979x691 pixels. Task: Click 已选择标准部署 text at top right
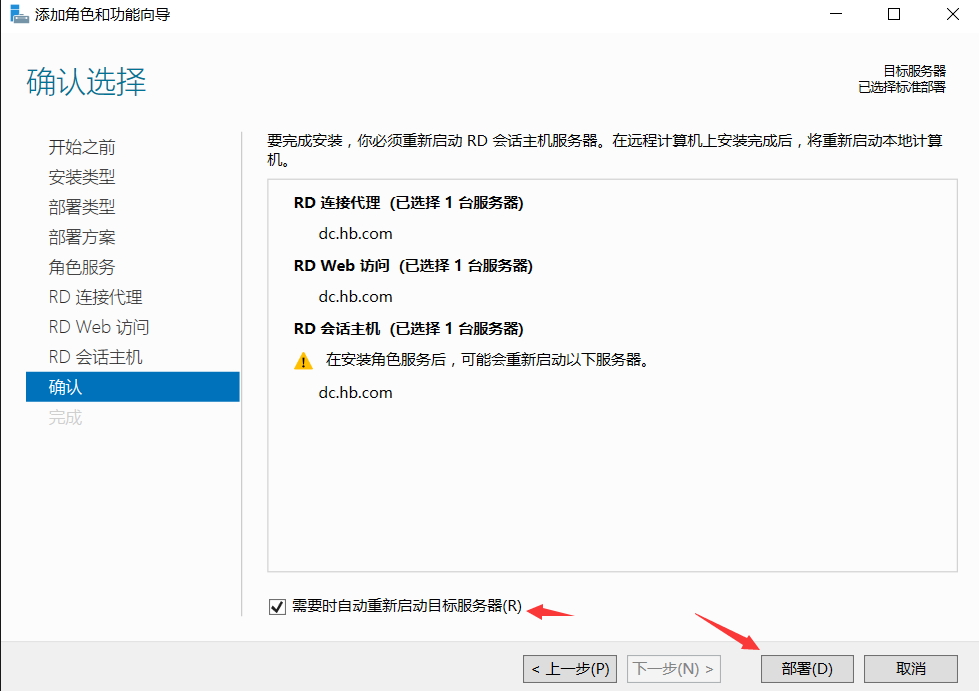coord(902,87)
